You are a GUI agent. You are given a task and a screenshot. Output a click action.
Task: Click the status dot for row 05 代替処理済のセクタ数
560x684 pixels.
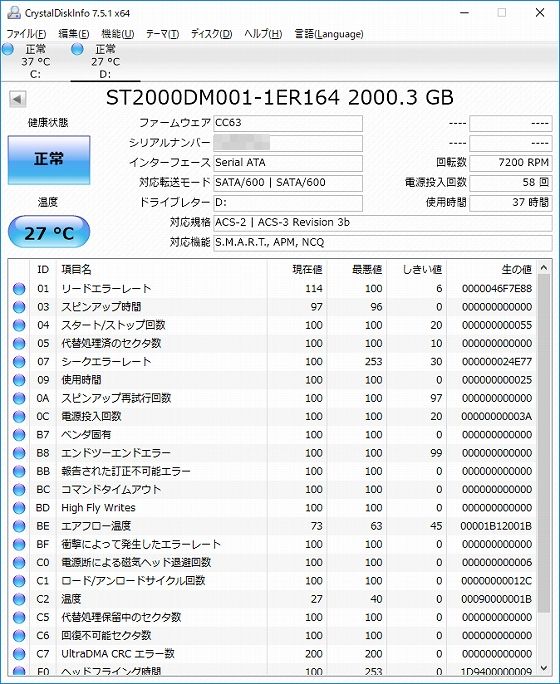(x=19, y=344)
